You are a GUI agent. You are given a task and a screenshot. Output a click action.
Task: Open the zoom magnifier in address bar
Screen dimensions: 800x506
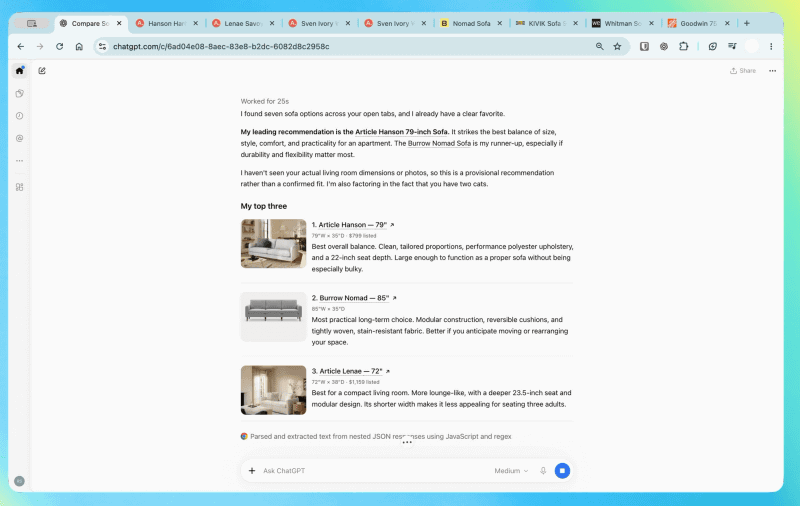point(599,46)
